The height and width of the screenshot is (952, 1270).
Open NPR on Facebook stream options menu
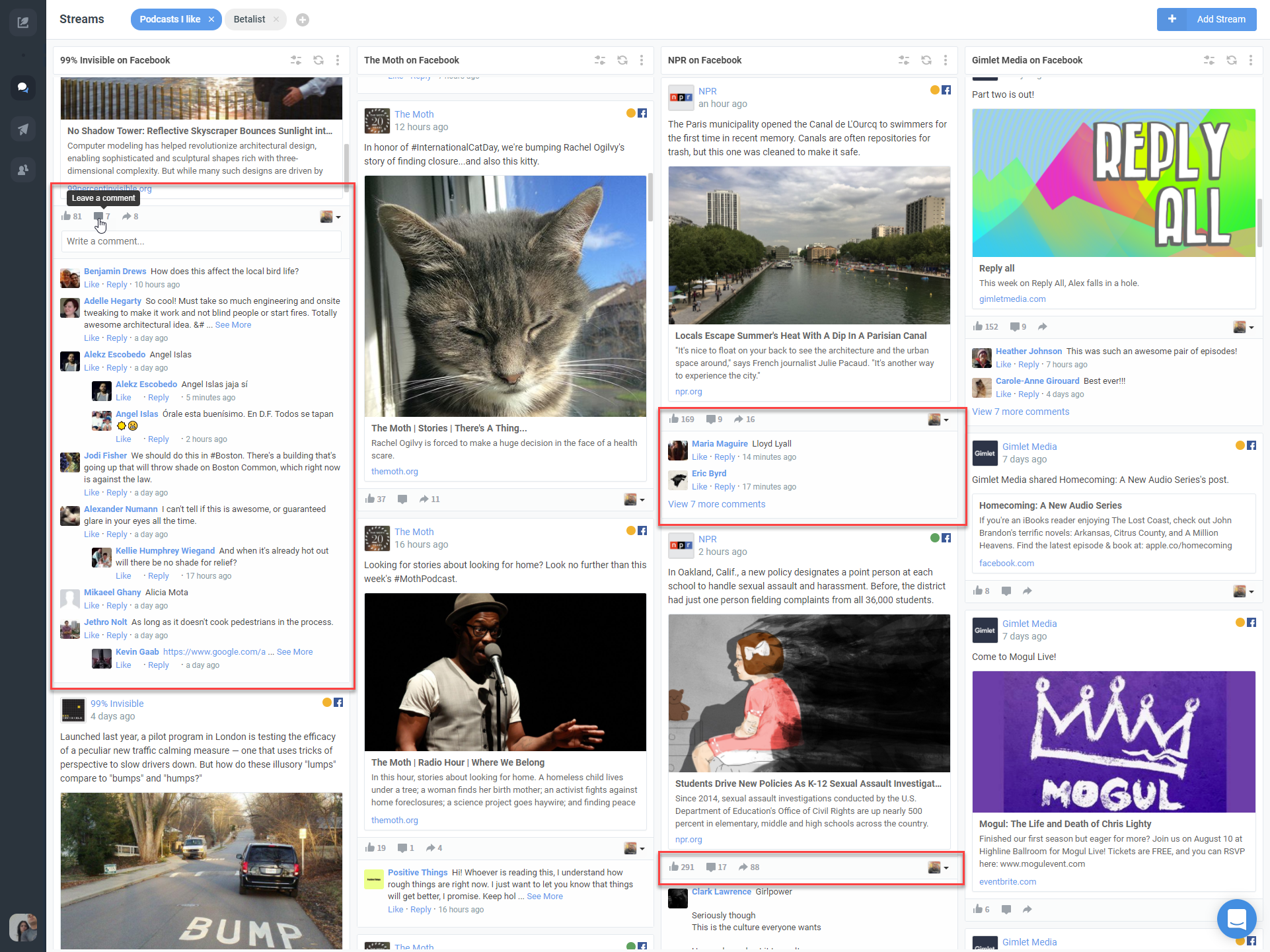pos(946,60)
